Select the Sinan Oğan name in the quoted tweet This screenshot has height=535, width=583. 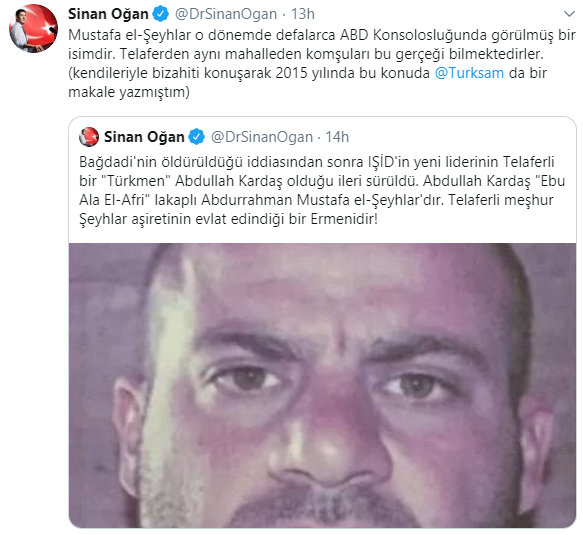coord(144,137)
